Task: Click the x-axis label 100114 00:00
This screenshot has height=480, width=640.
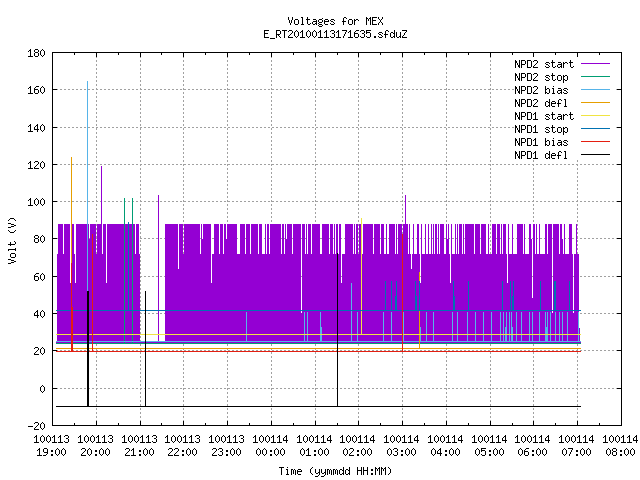Action: click(x=270, y=446)
